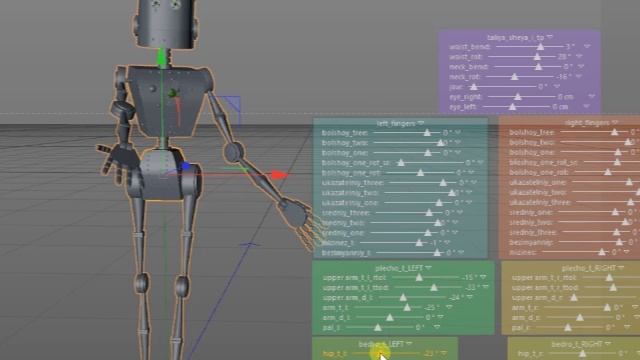
Task: Open the neck_rot value arrow menu
Action: [x=579, y=77]
